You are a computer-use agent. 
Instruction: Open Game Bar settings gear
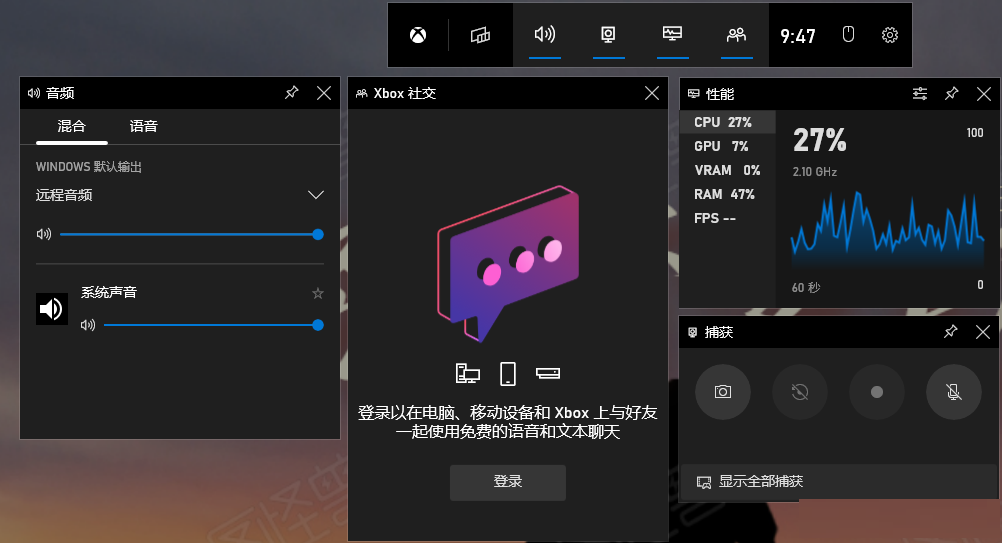point(890,35)
